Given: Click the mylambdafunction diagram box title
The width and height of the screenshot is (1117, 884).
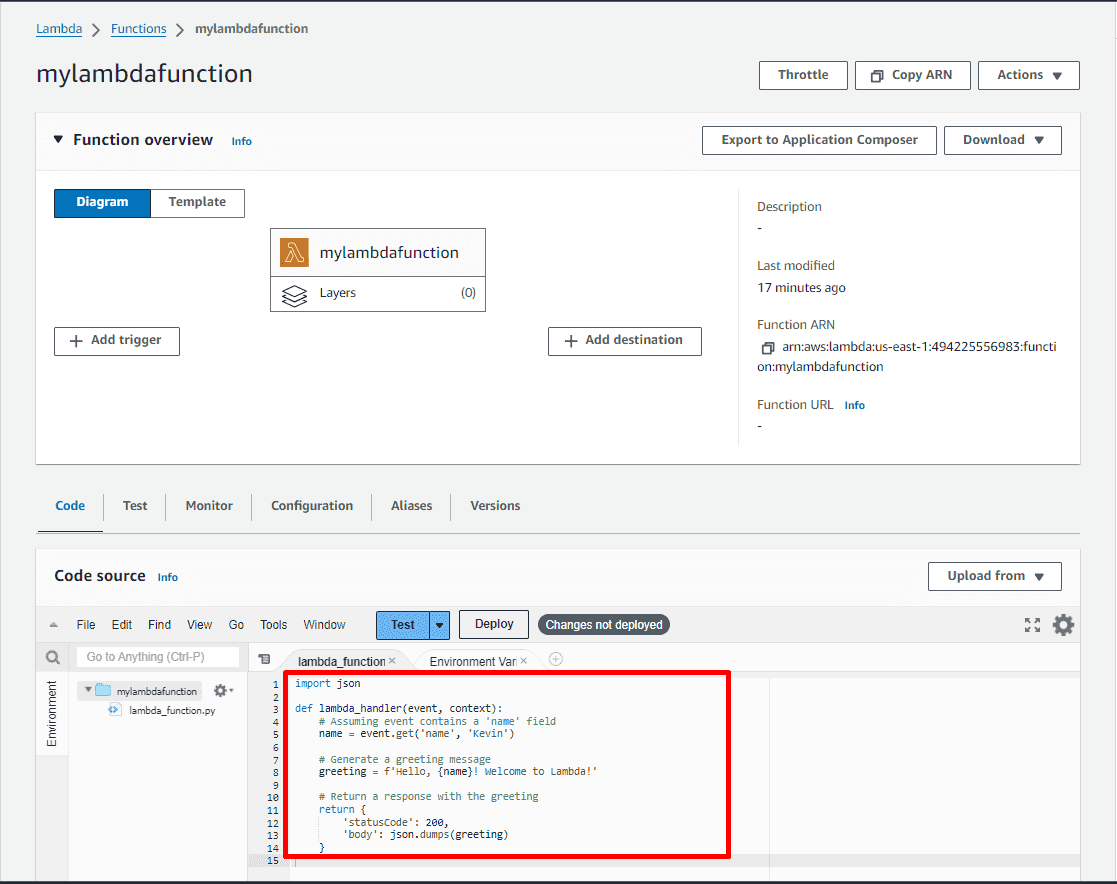Looking at the screenshot, I should (389, 253).
